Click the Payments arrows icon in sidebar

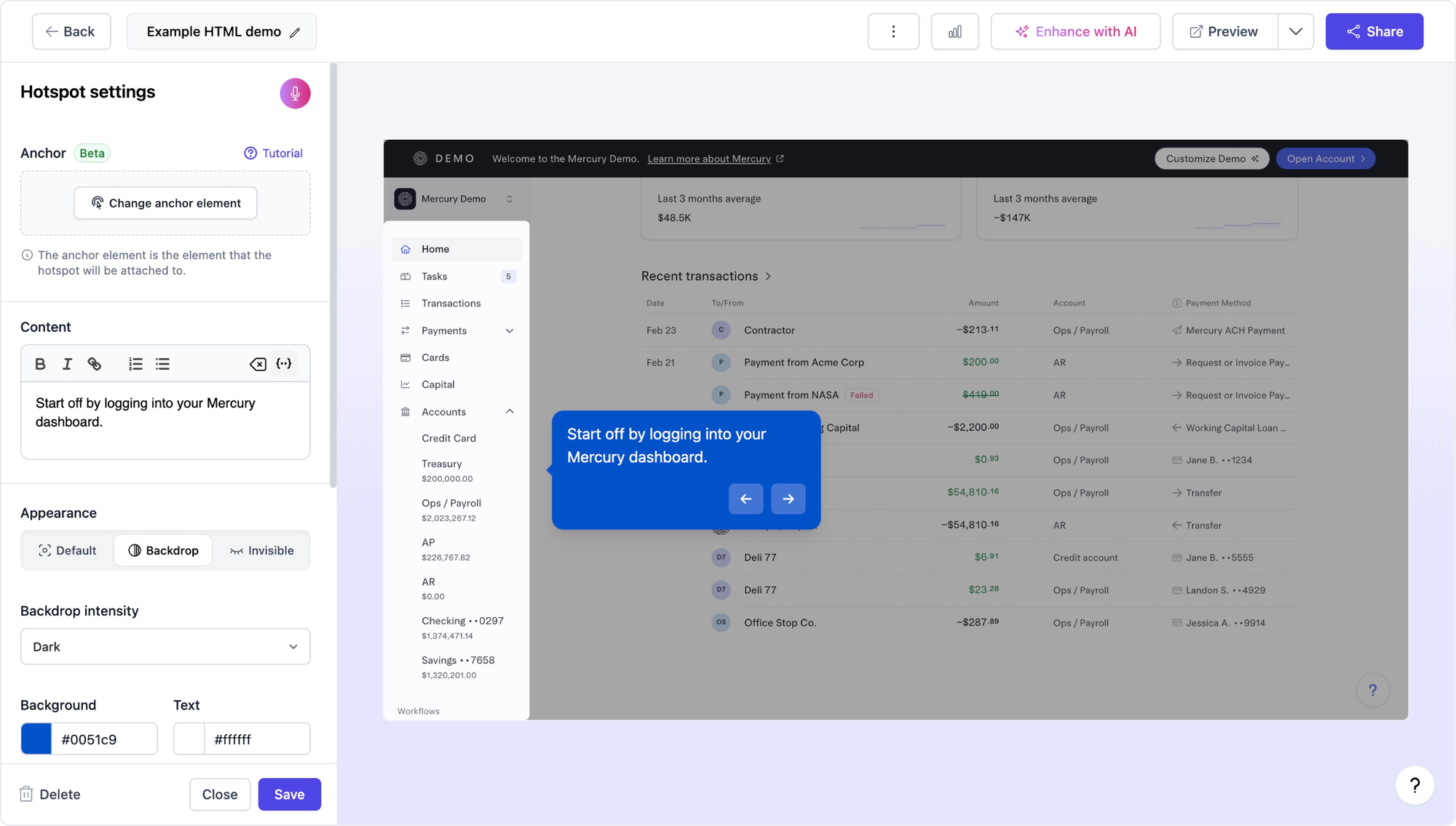click(405, 330)
